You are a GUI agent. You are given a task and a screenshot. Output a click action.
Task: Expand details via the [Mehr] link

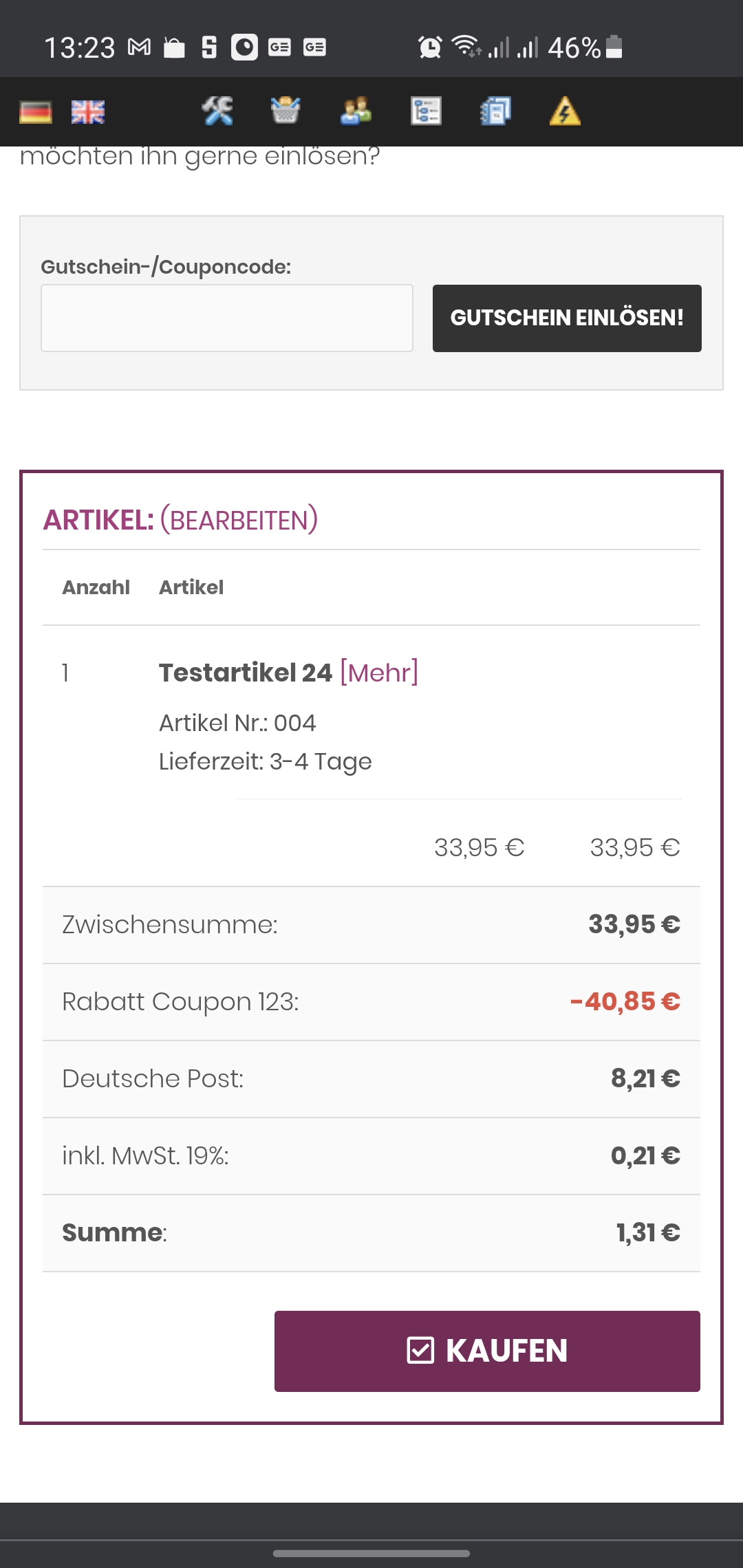(379, 672)
